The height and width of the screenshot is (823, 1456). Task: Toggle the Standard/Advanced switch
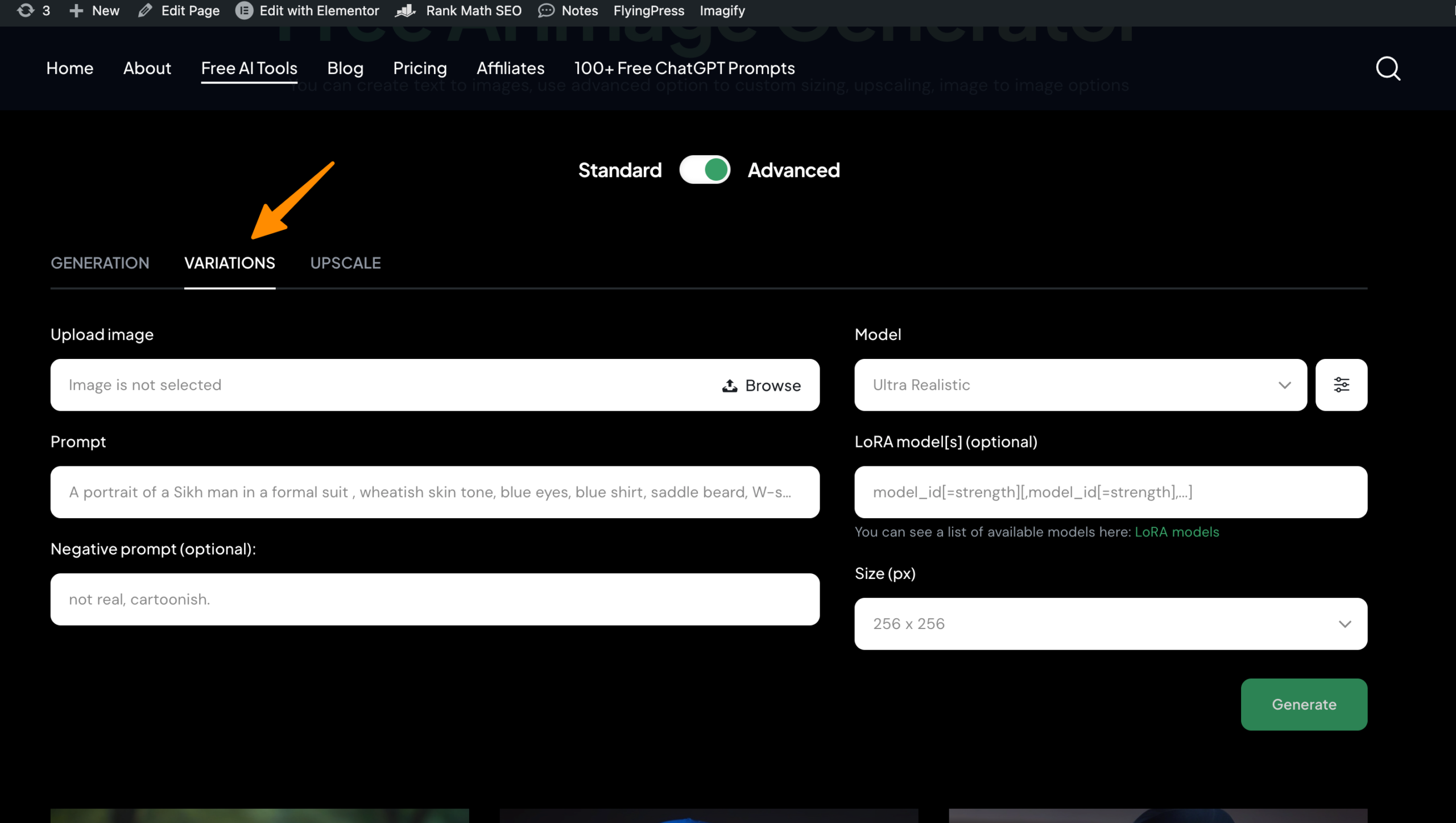coord(705,170)
